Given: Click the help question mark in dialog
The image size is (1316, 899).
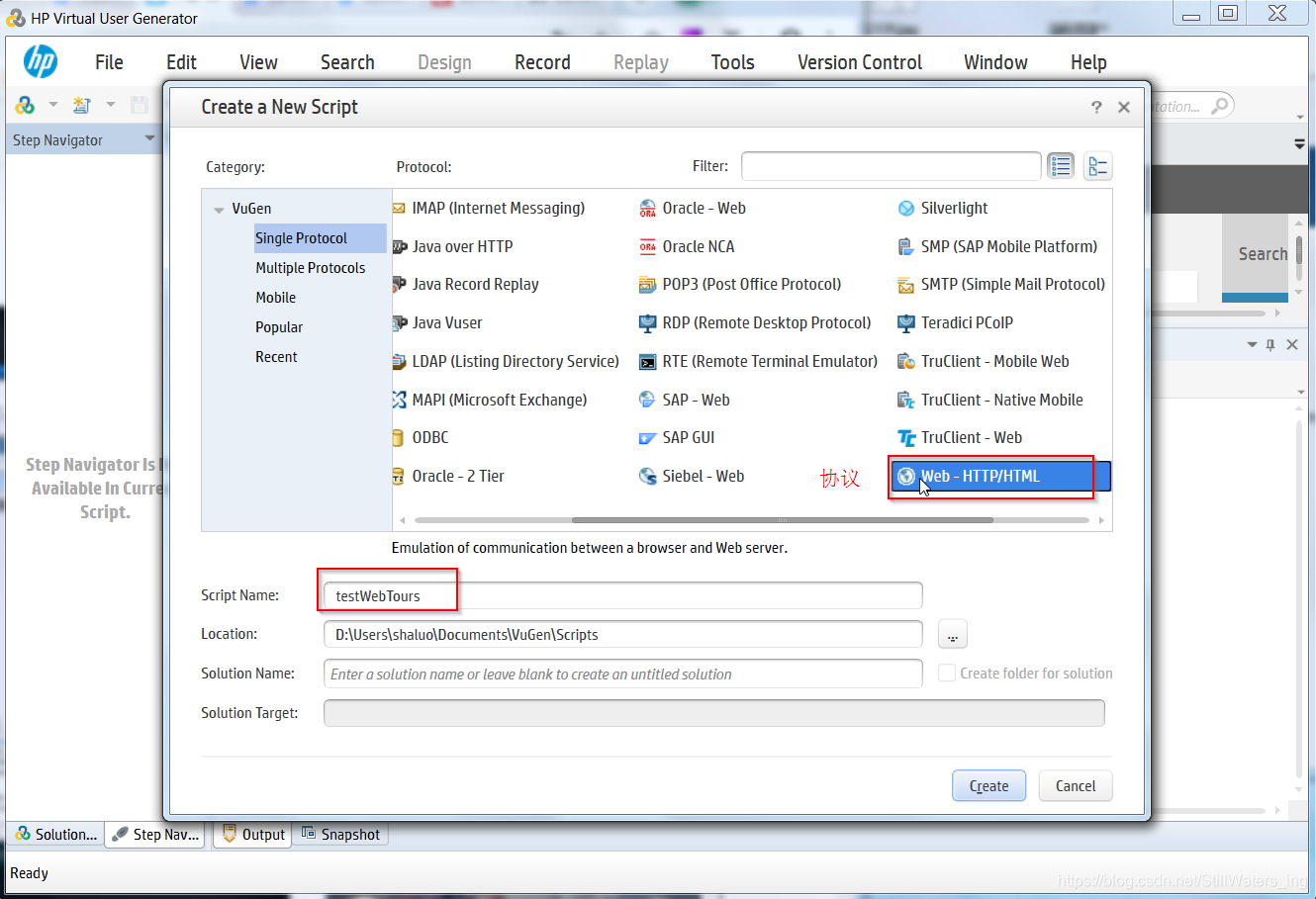Looking at the screenshot, I should coord(1096,107).
